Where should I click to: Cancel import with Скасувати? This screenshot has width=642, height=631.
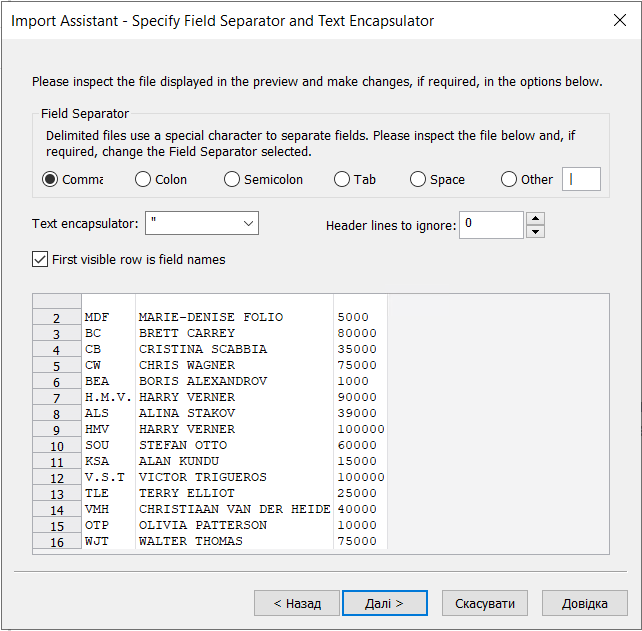coord(485,603)
